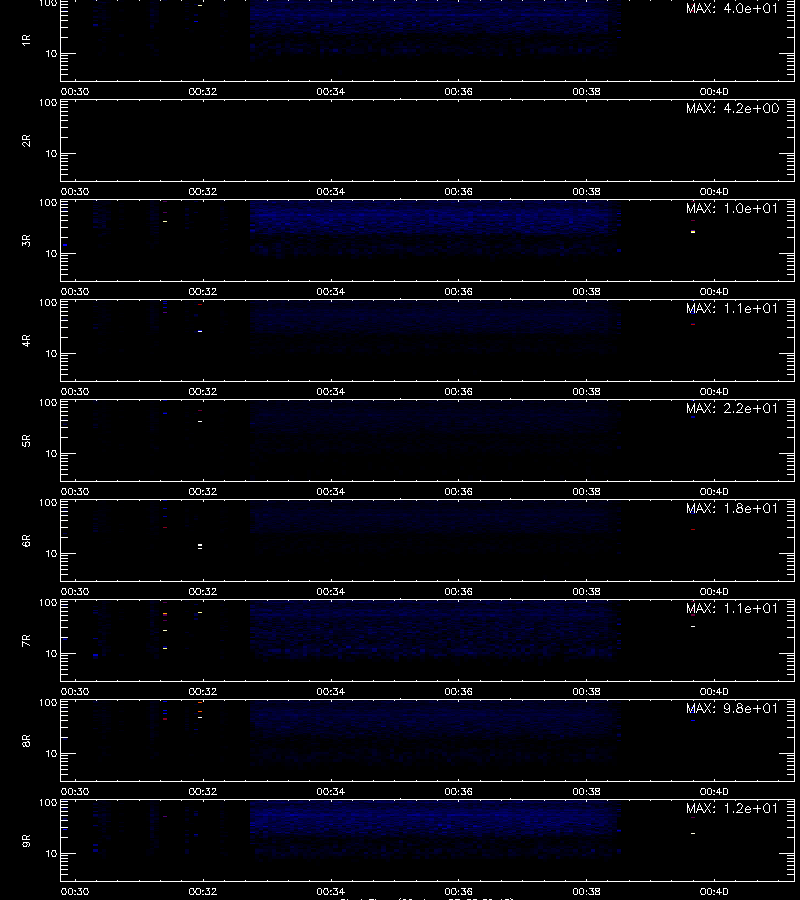Click the 00:32 time label under 5R panel
The height and width of the screenshot is (900, 800).
pyautogui.click(x=203, y=491)
